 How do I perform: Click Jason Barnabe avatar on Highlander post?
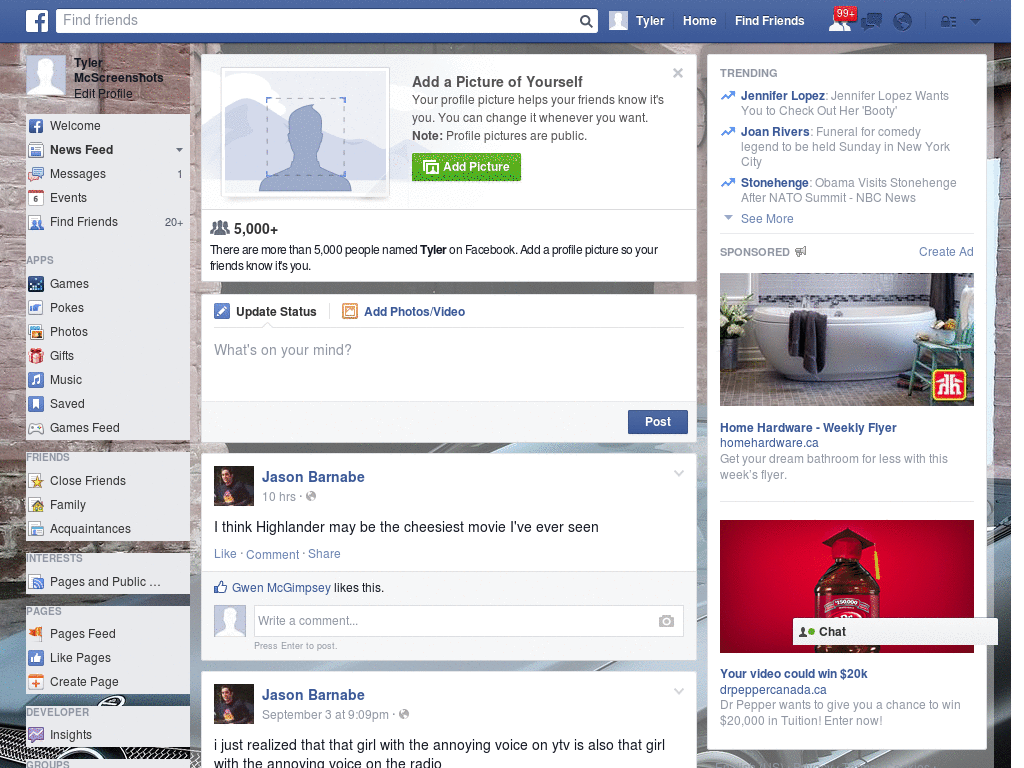[x=234, y=486]
